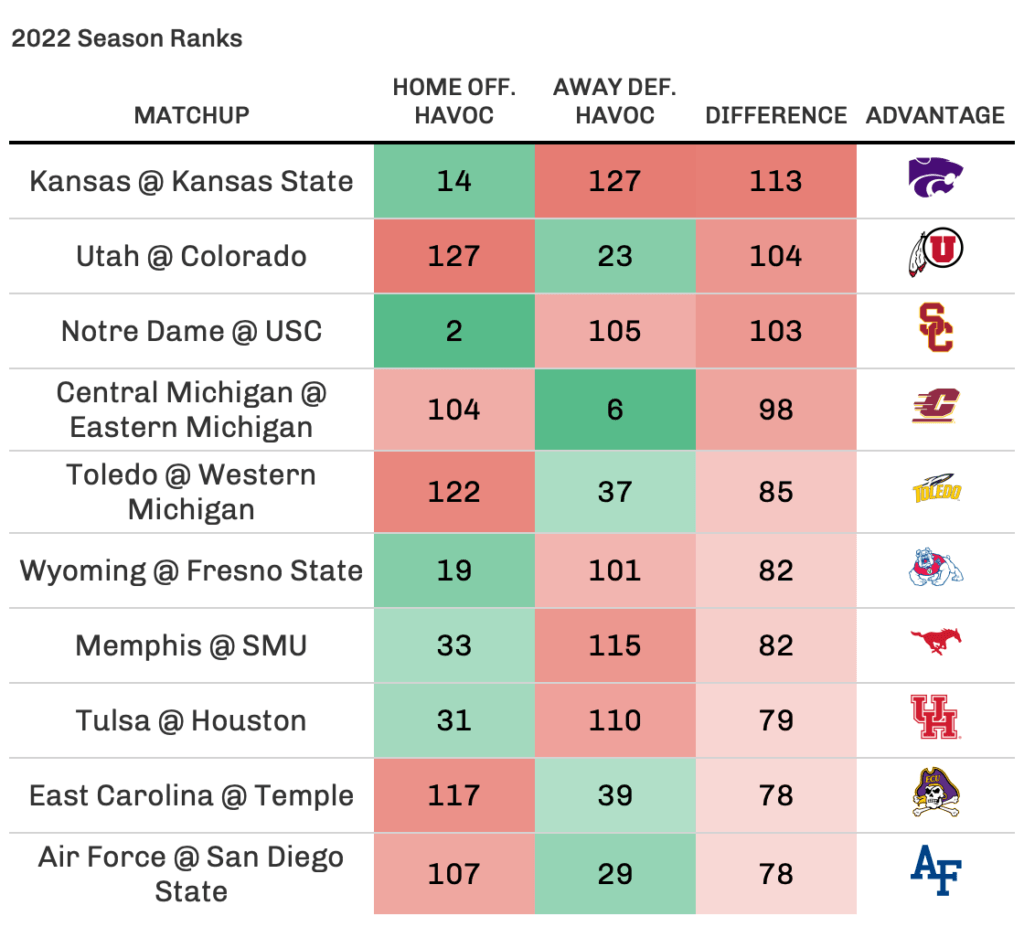Image resolution: width=1024 pixels, height=927 pixels.
Task: Click the Central Michigan logo
Action: click(x=935, y=408)
